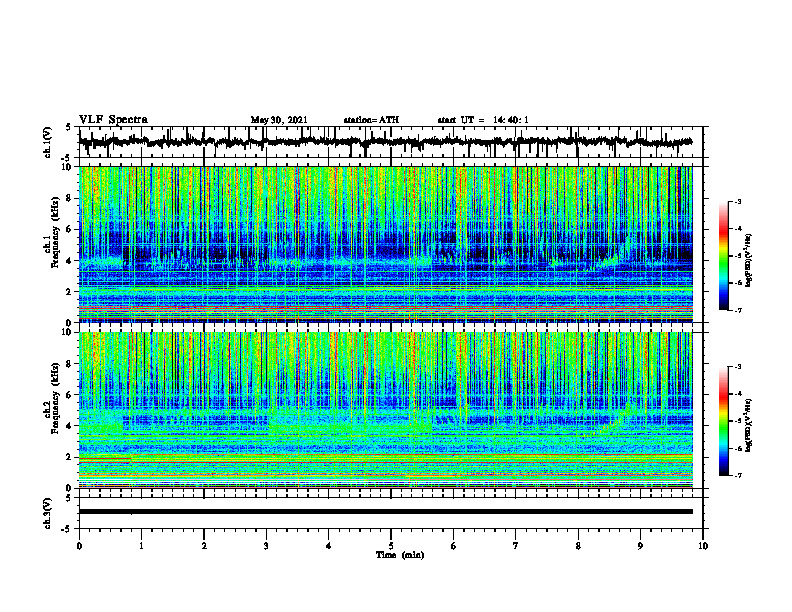Click the "-7" tick on ch.2 colorbar
This screenshot has width=792, height=612.
(x=738, y=475)
